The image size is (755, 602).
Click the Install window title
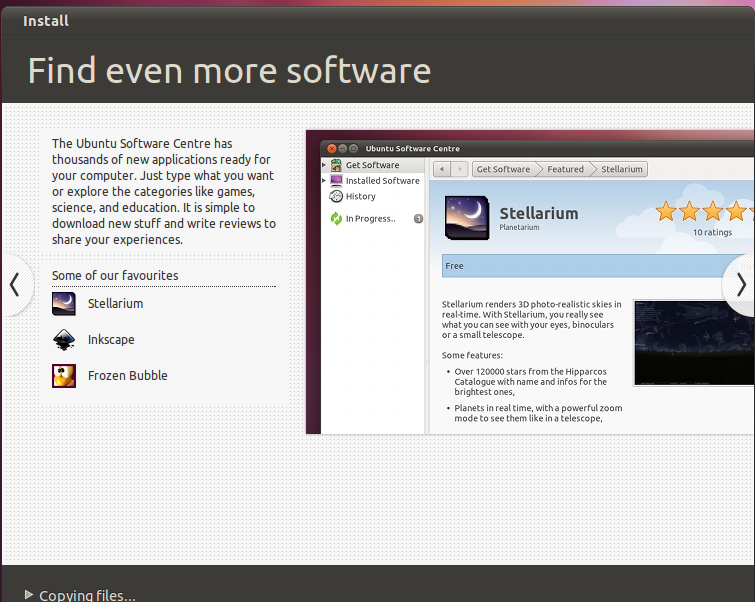click(46, 21)
